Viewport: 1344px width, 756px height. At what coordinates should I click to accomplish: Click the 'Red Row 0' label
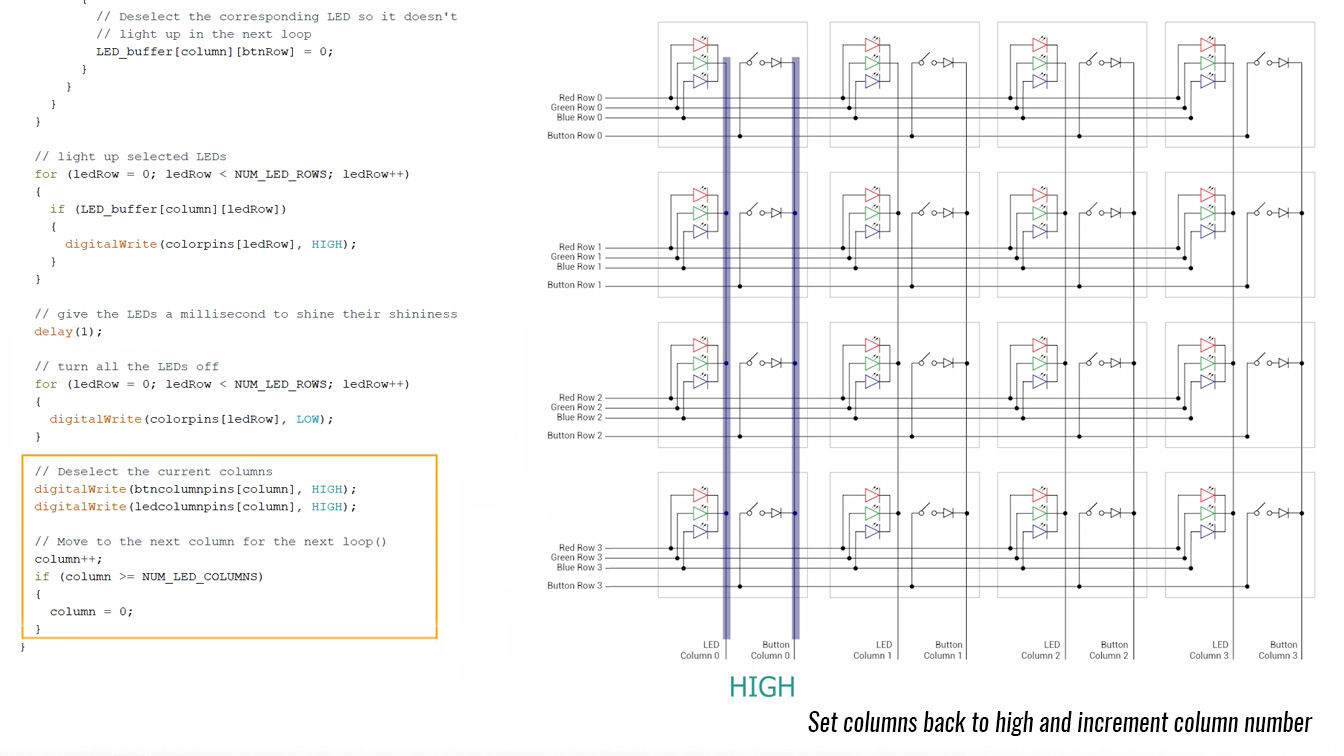click(x=580, y=98)
